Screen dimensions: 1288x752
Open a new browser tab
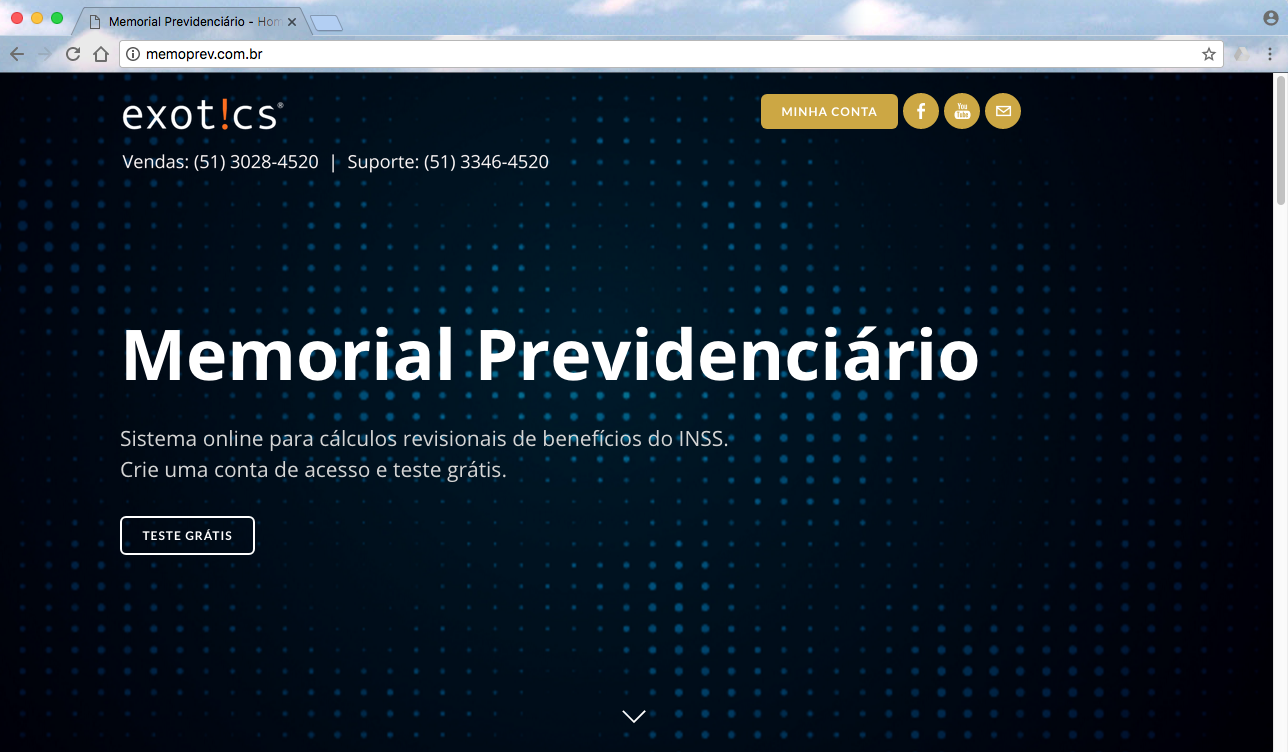click(x=326, y=22)
